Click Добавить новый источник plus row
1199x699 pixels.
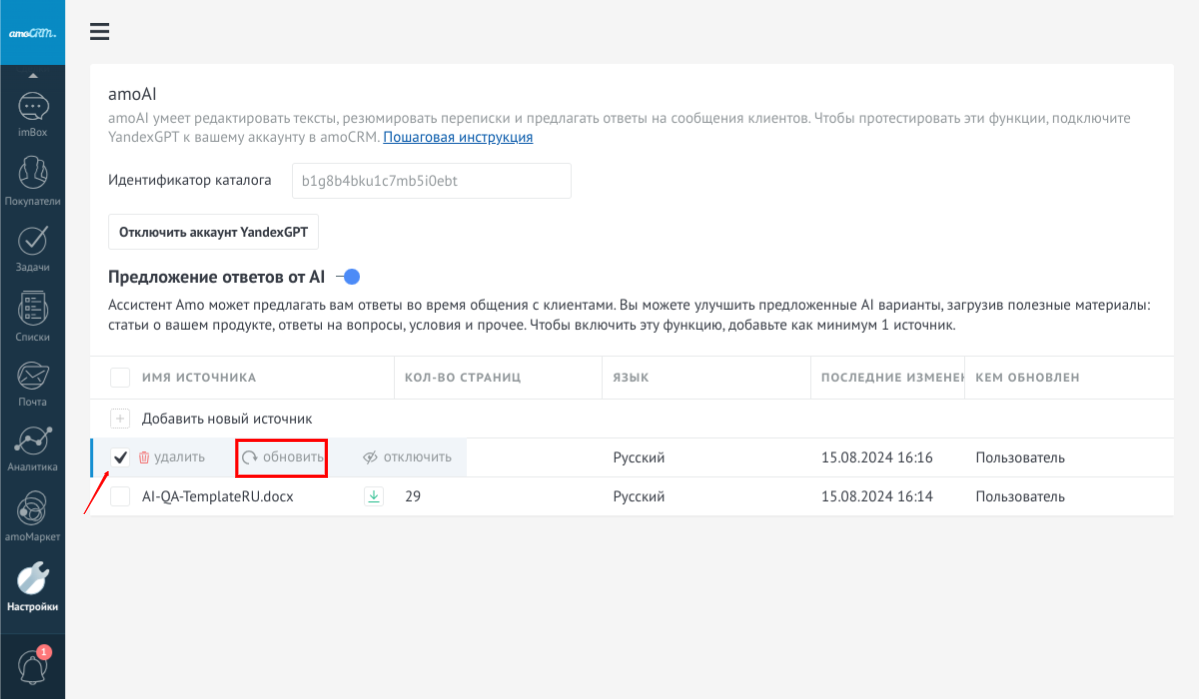coord(226,419)
